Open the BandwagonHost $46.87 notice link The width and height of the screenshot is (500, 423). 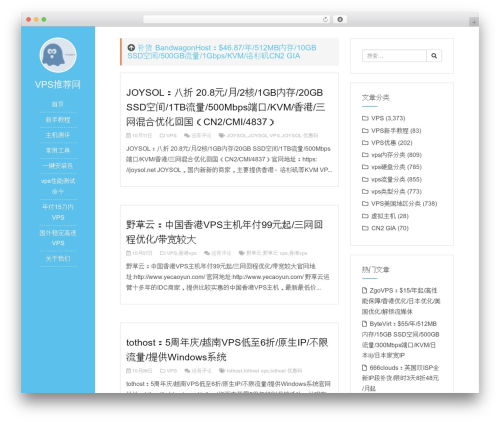point(222,52)
